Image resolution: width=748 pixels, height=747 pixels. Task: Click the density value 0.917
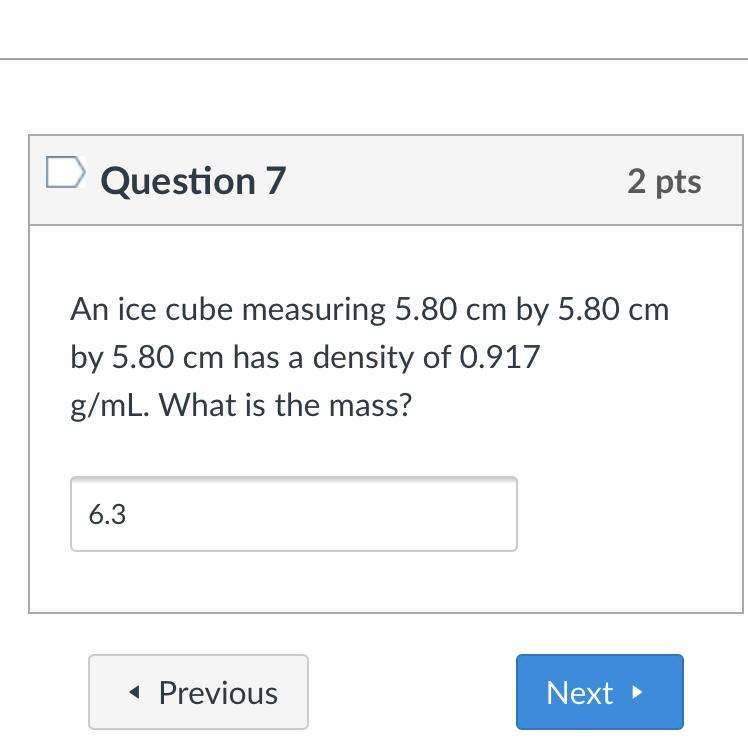[499, 357]
